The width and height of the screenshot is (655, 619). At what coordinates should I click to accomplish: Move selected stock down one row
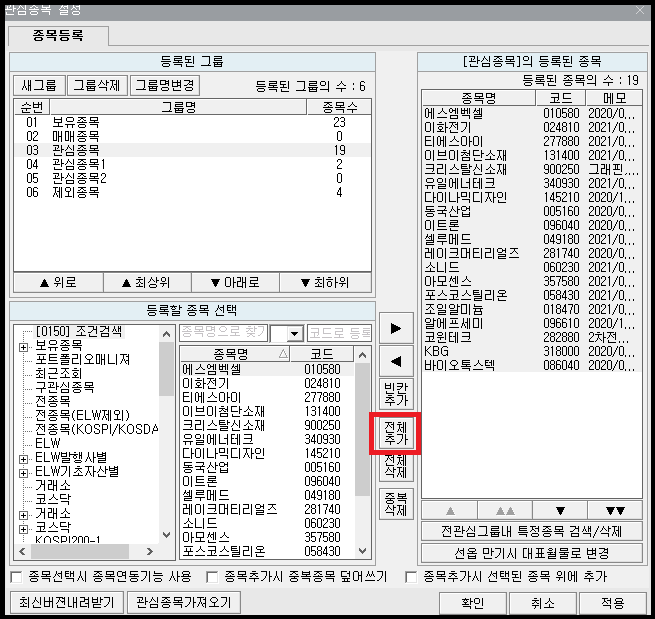coord(560,510)
